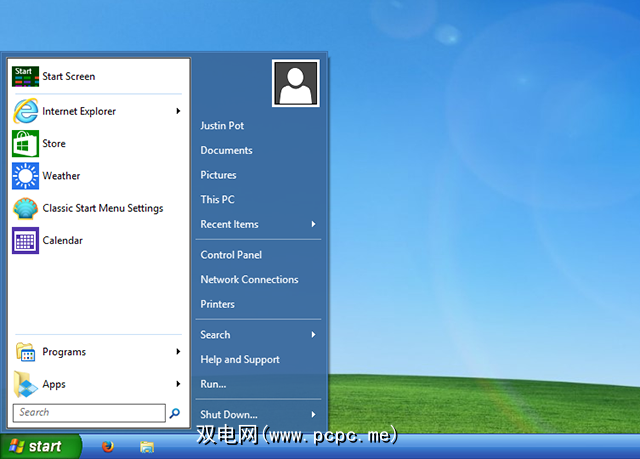Click the Store text label
Screen dimensions: 640x459
[x=54, y=144]
